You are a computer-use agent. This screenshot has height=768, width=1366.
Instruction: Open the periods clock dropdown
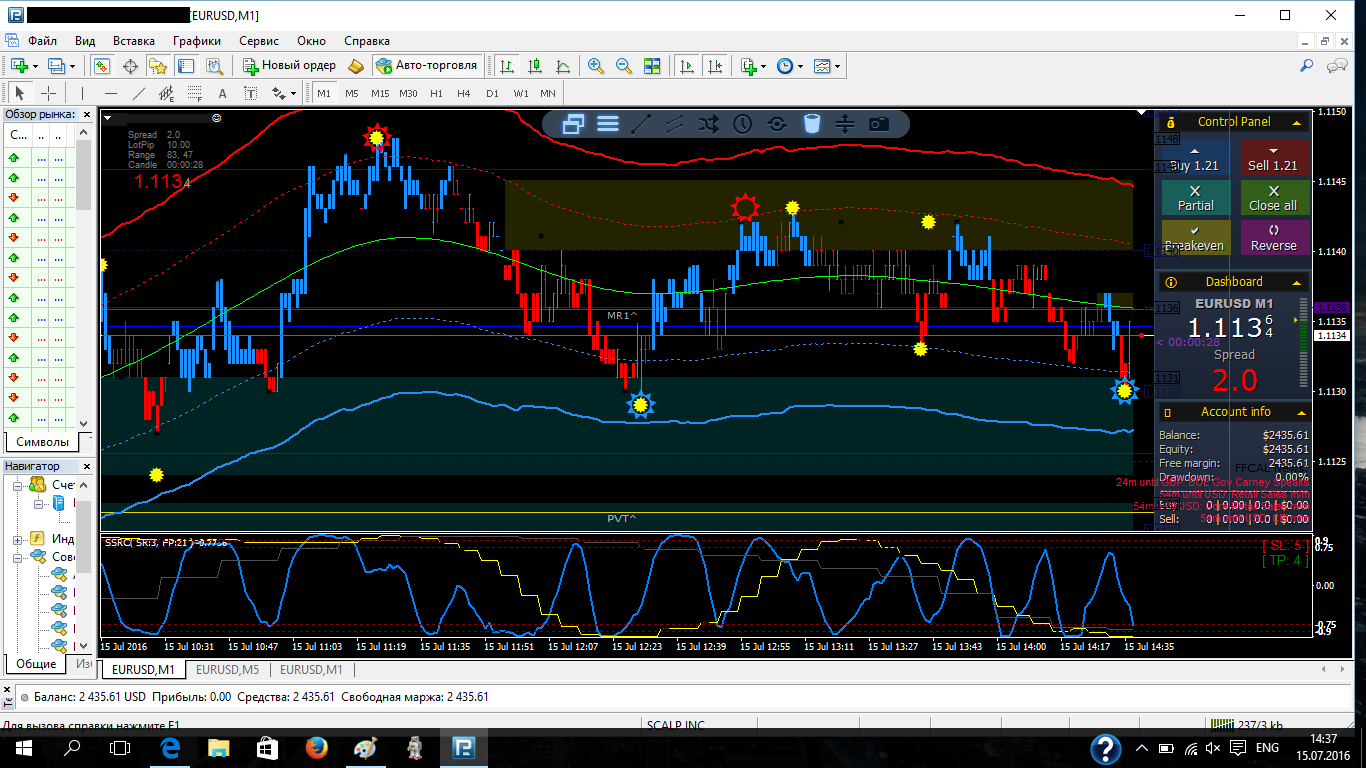[789, 66]
